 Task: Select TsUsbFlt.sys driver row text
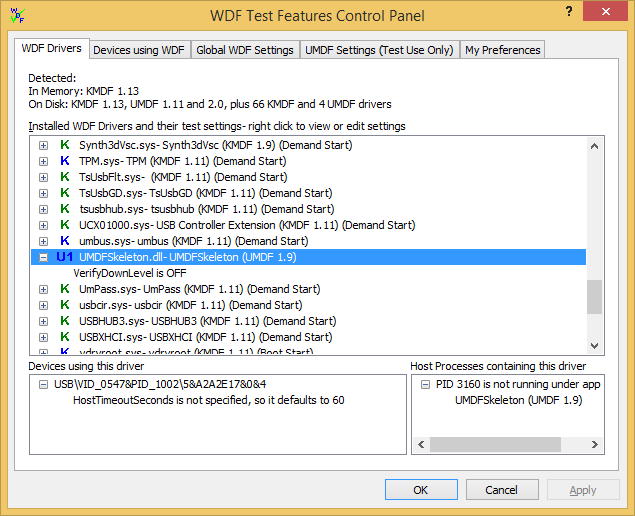click(x=183, y=177)
